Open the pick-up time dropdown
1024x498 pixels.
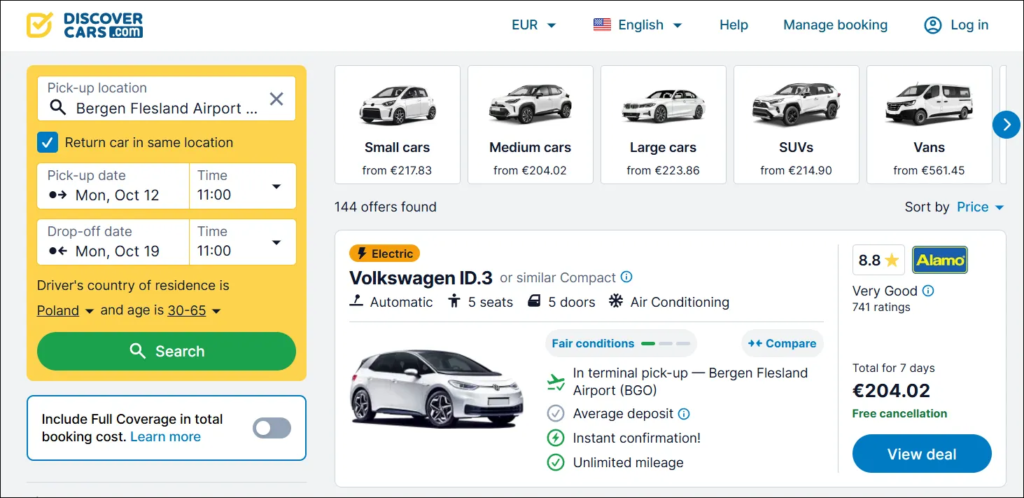coord(243,185)
